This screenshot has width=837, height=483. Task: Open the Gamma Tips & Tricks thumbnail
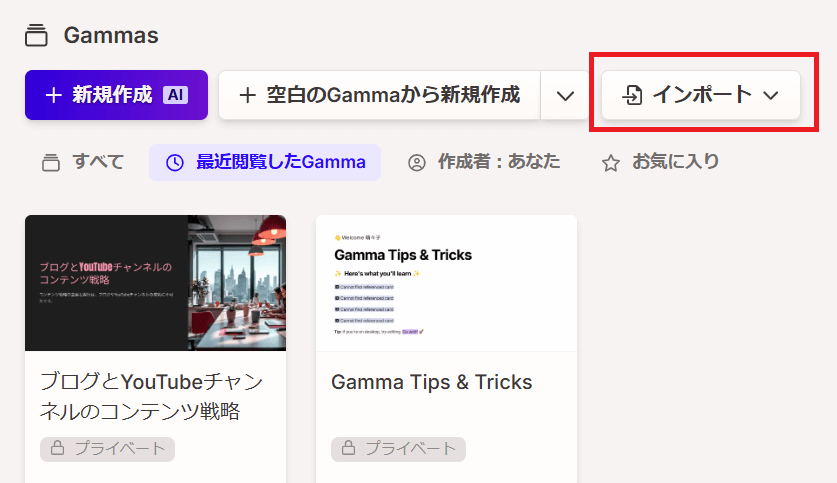(446, 283)
